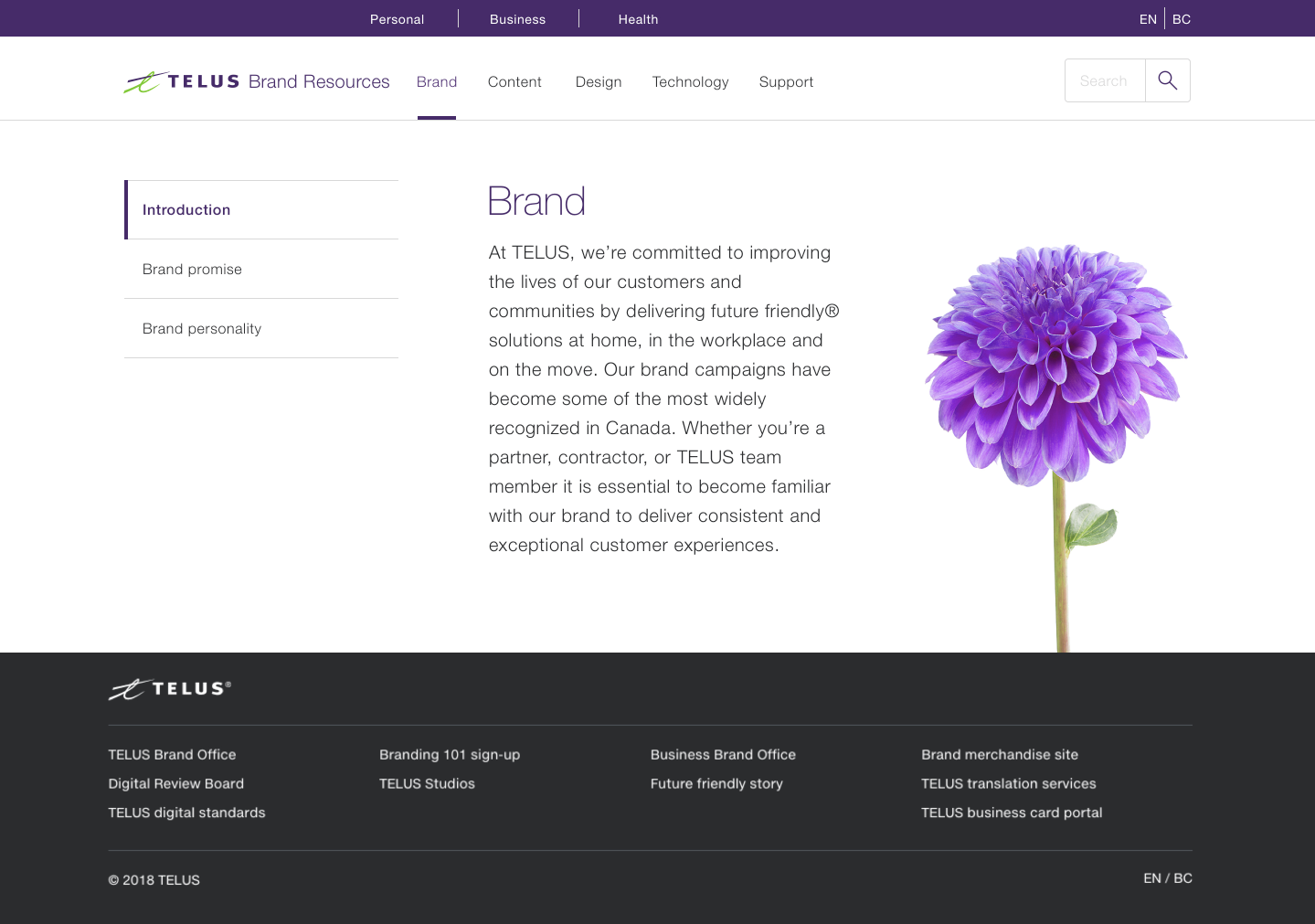This screenshot has height=924, width=1315.
Task: Open Digital Review Board footer link
Action: point(176,784)
